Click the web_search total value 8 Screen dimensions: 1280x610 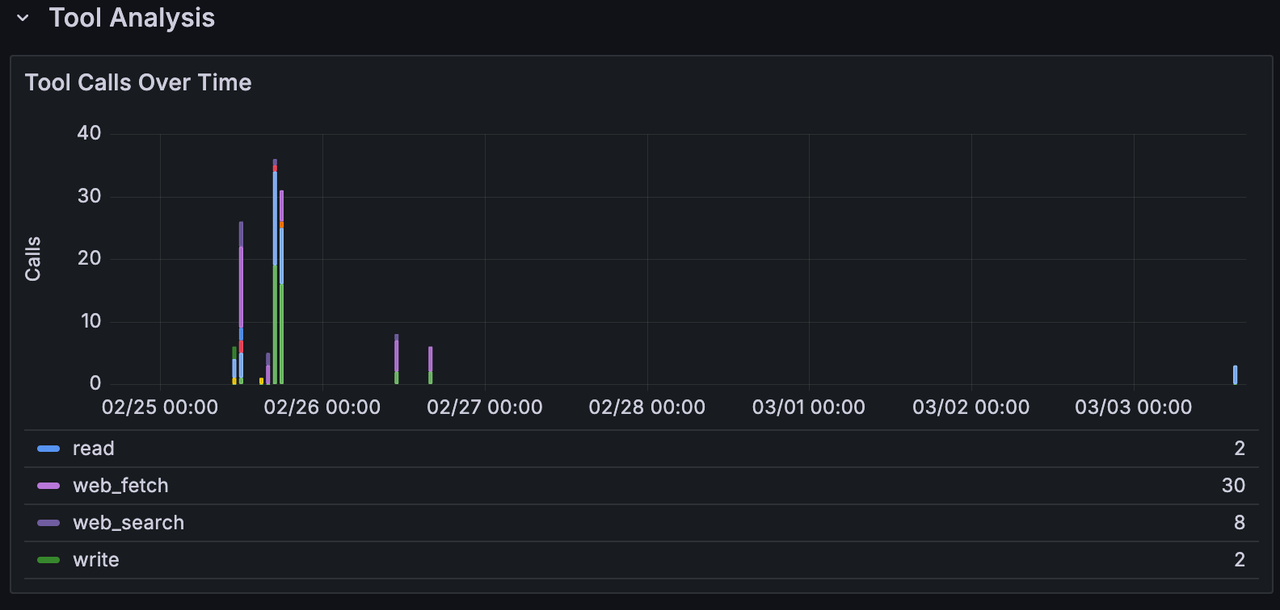pos(1239,523)
